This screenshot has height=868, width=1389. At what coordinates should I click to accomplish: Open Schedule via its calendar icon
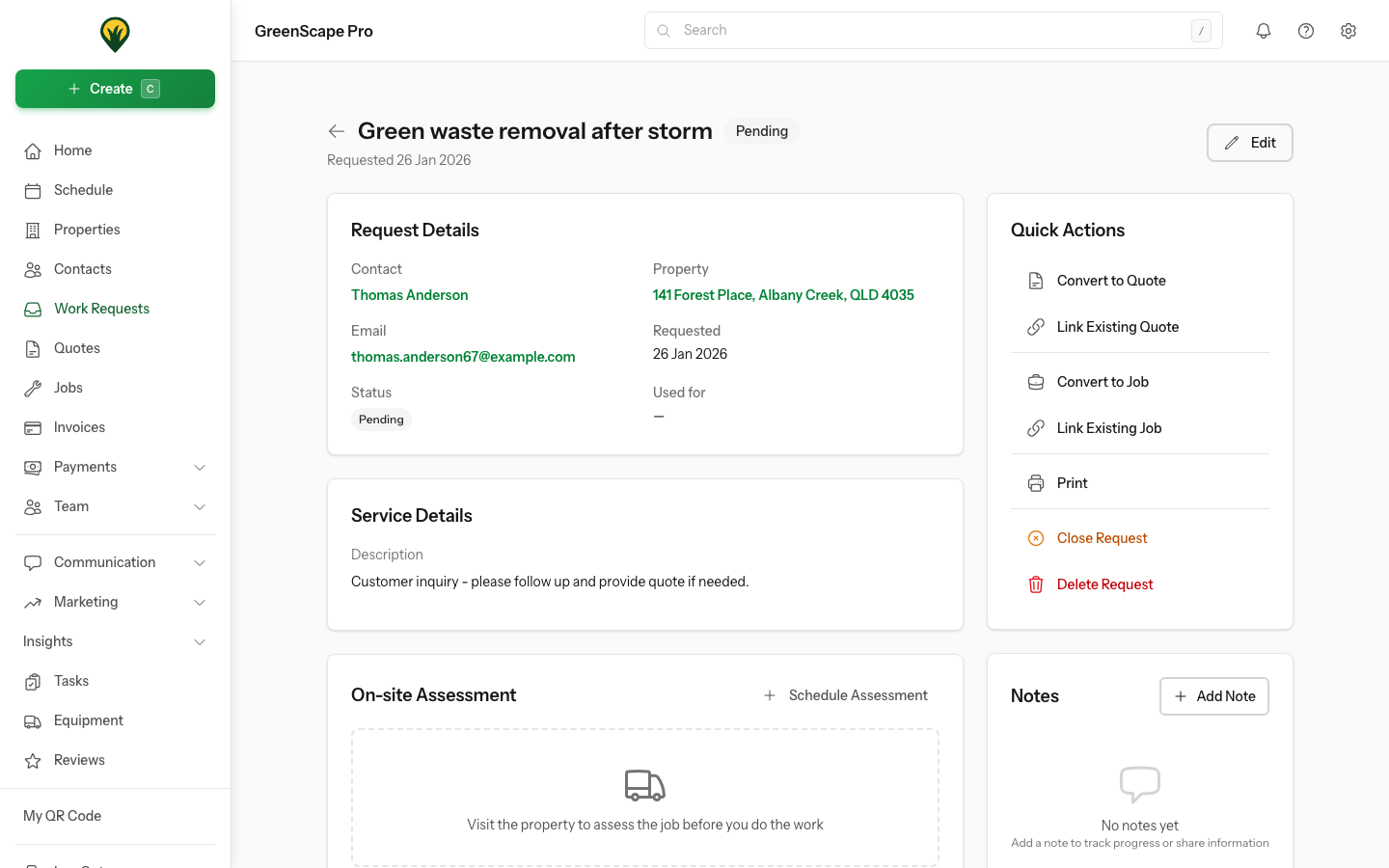pos(33,190)
